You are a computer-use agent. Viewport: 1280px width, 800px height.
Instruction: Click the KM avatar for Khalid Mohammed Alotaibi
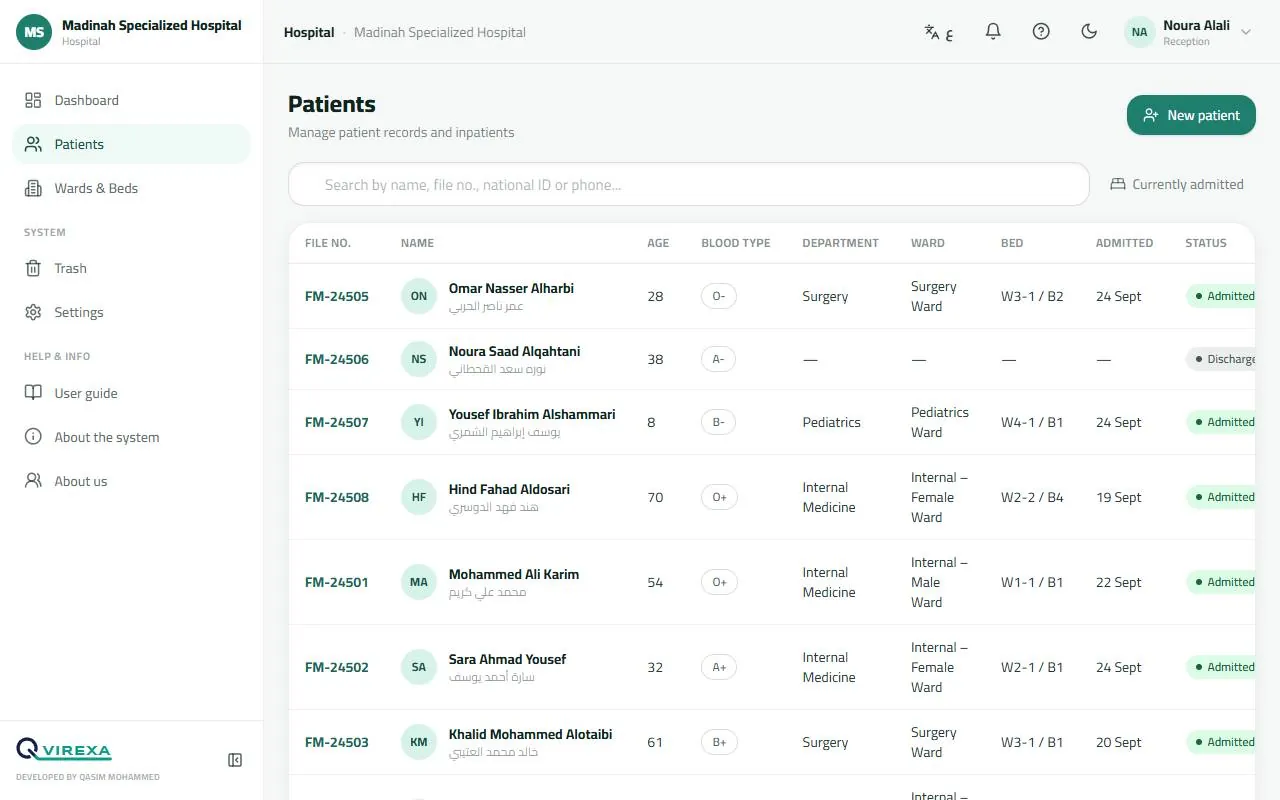tap(419, 742)
